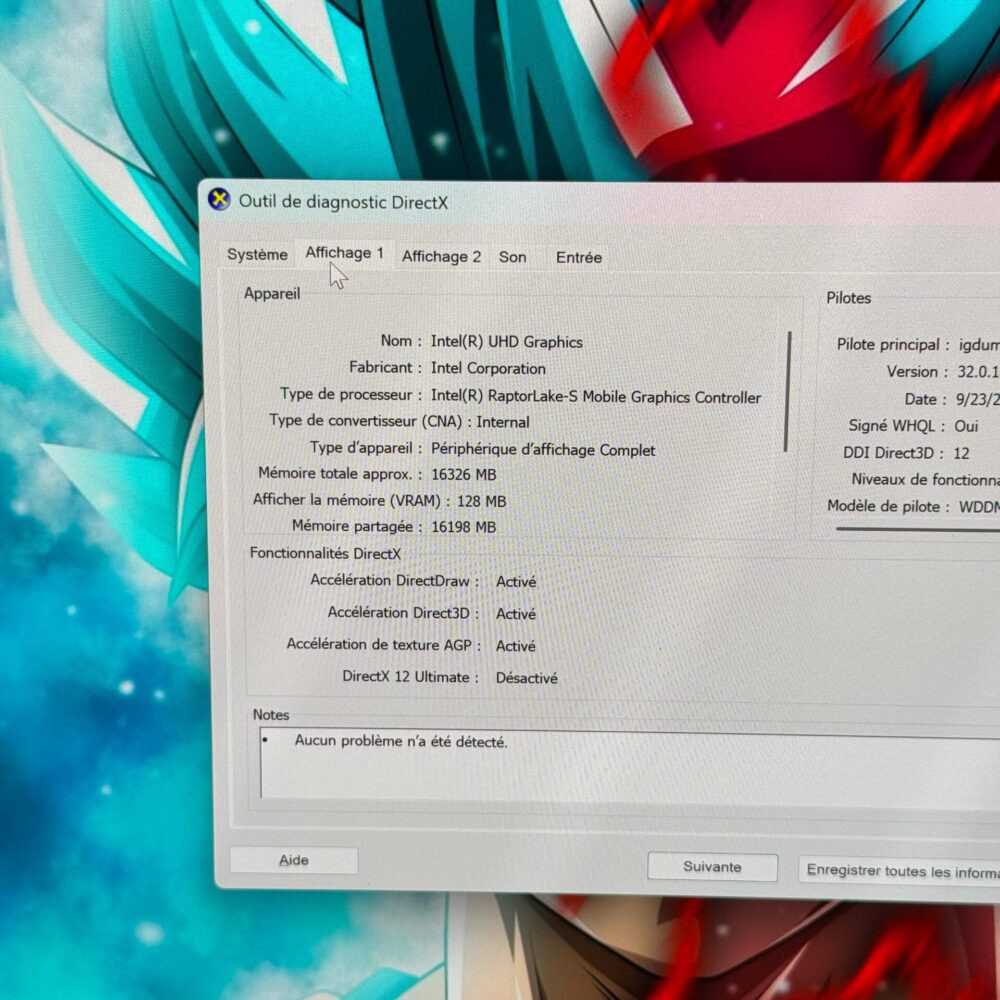Click 'Outil de diagnostic DirectX' window title
Screen dimensions: 1000x1000
click(343, 202)
